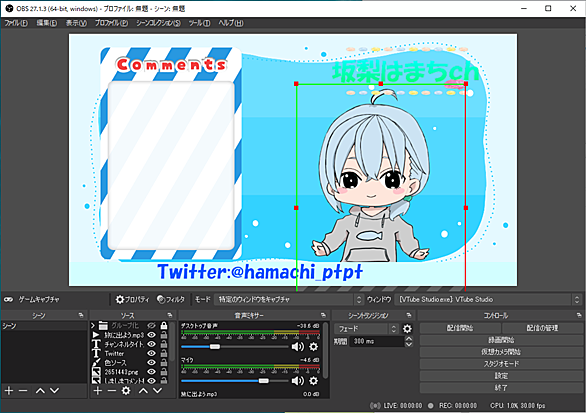
Task: Move the selected source up
Action: (144, 391)
